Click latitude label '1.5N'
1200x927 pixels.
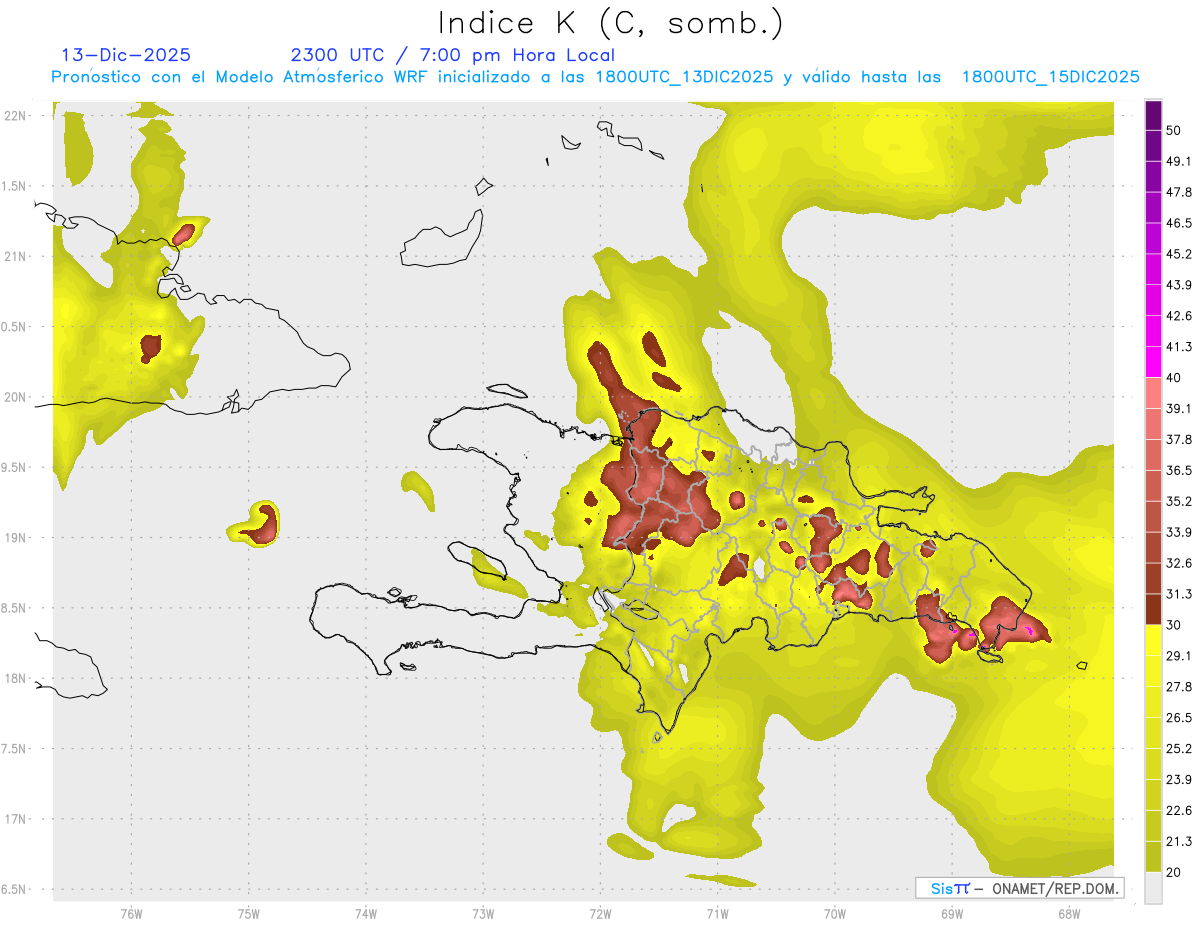(x=15, y=187)
